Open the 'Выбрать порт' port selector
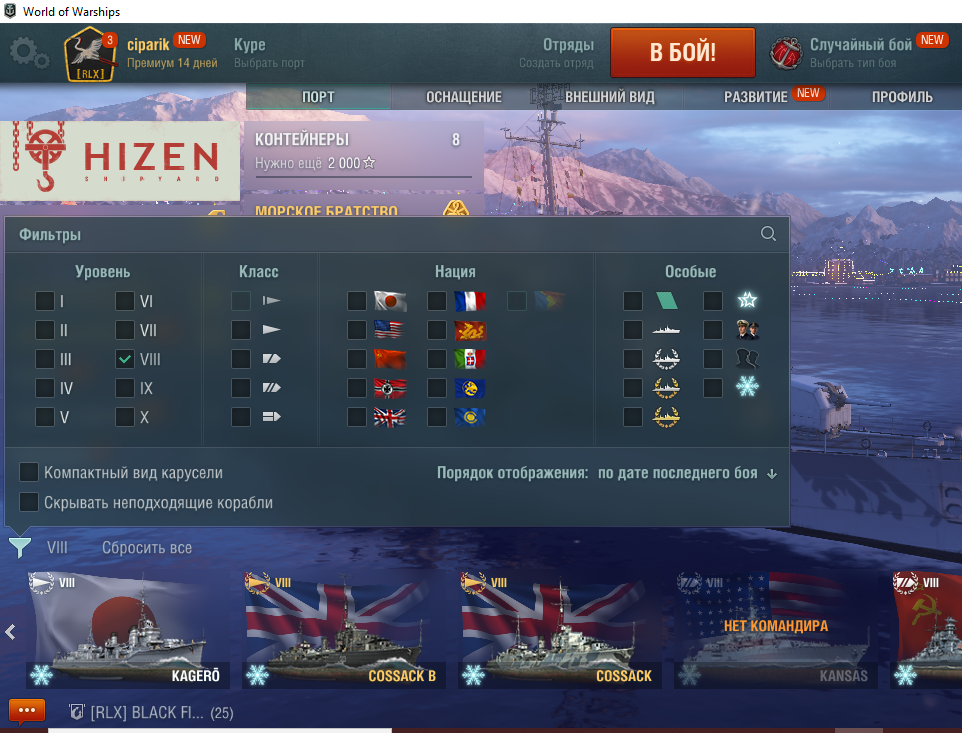This screenshot has width=962, height=733. pos(269,63)
